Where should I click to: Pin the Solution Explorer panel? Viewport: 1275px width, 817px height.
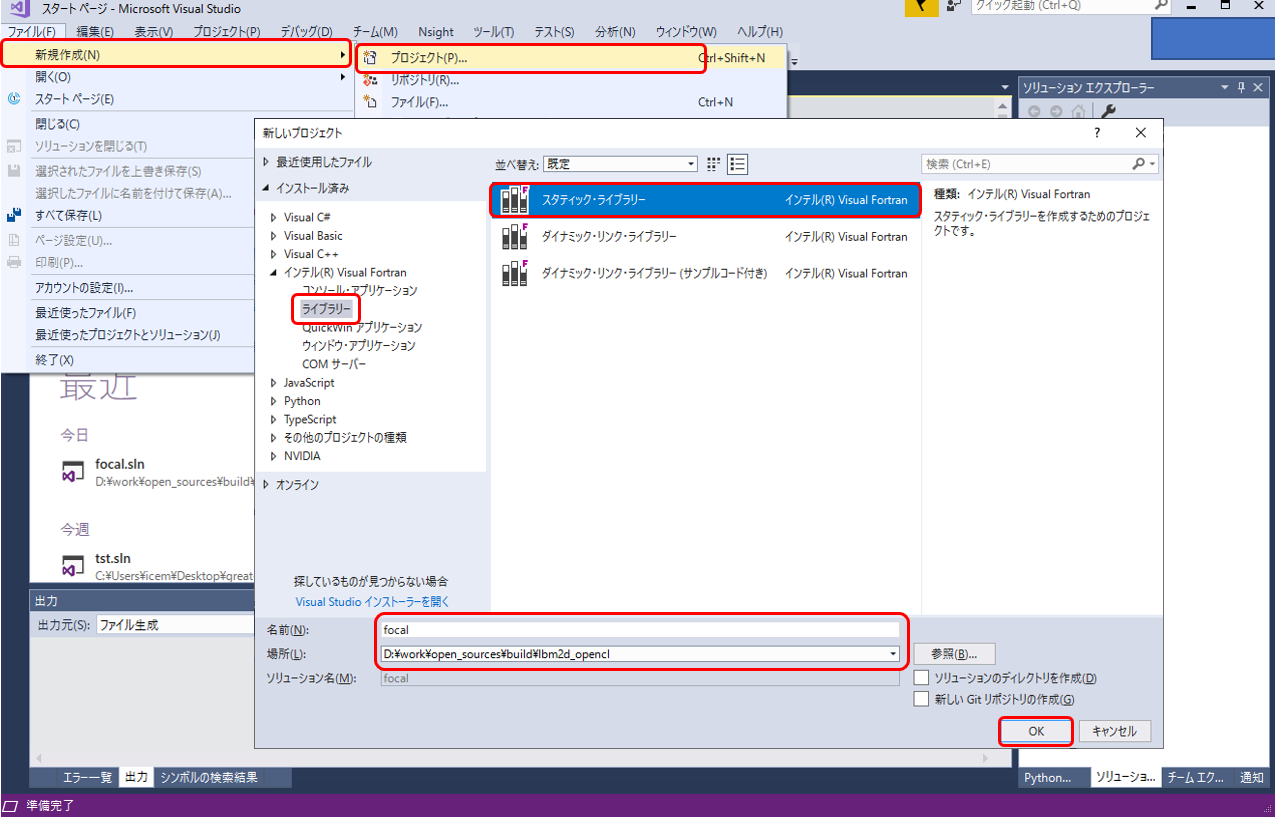coord(1242,88)
